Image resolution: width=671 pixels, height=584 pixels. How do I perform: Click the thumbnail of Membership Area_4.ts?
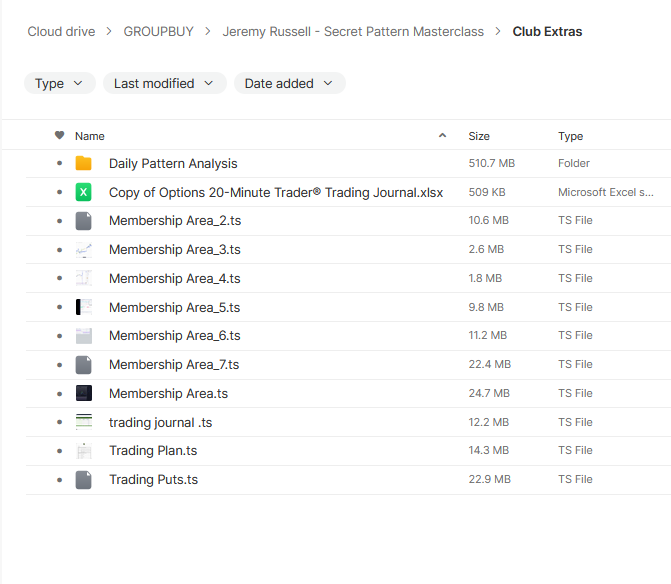tap(83, 278)
